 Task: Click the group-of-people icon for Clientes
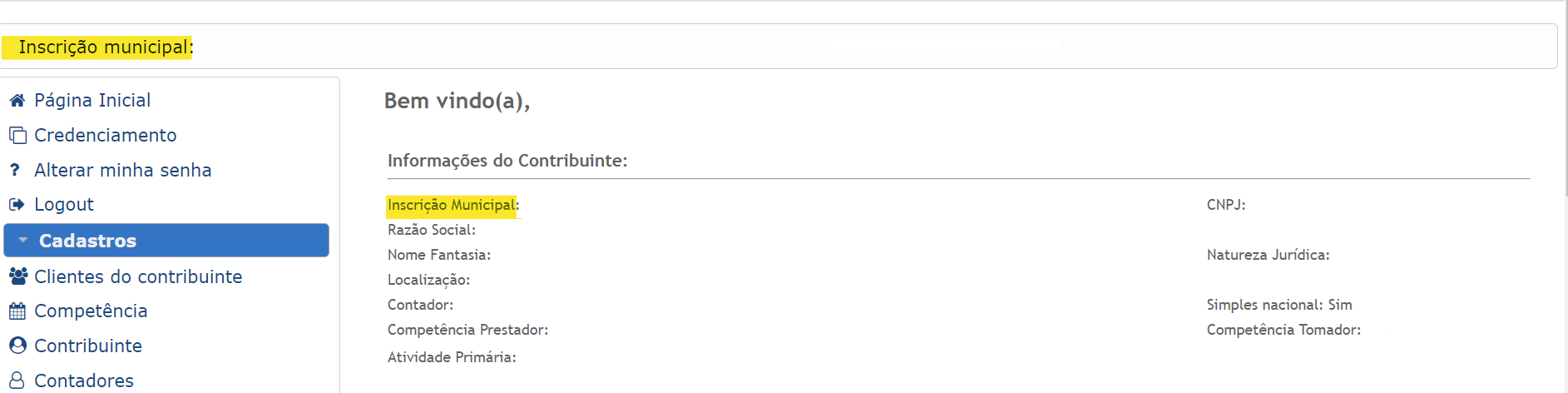(x=17, y=276)
